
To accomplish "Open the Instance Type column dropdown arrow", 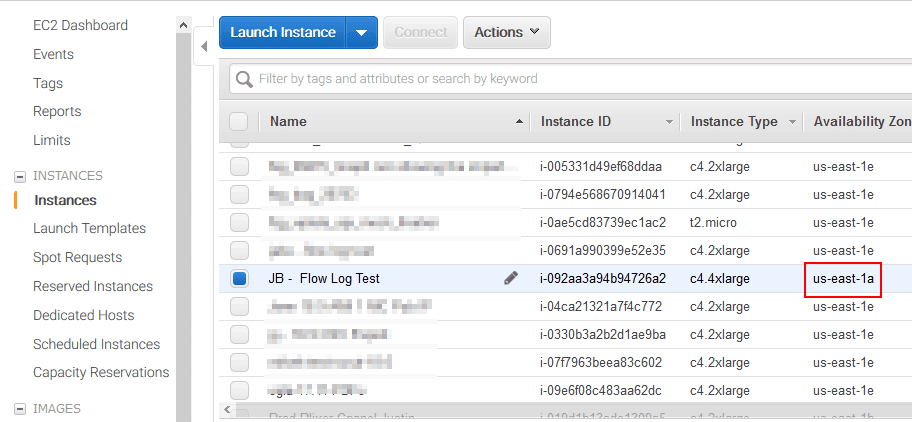I will [792, 122].
